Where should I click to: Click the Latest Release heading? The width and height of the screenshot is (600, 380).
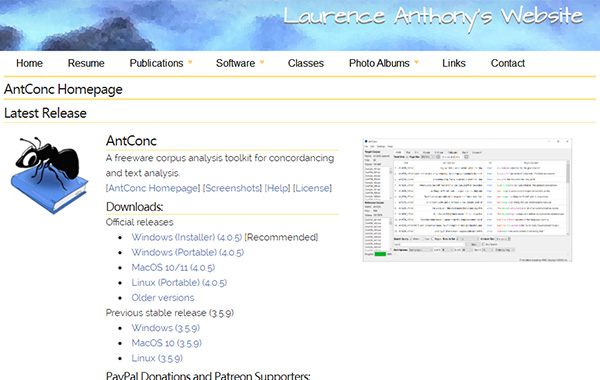pyautogui.click(x=45, y=113)
